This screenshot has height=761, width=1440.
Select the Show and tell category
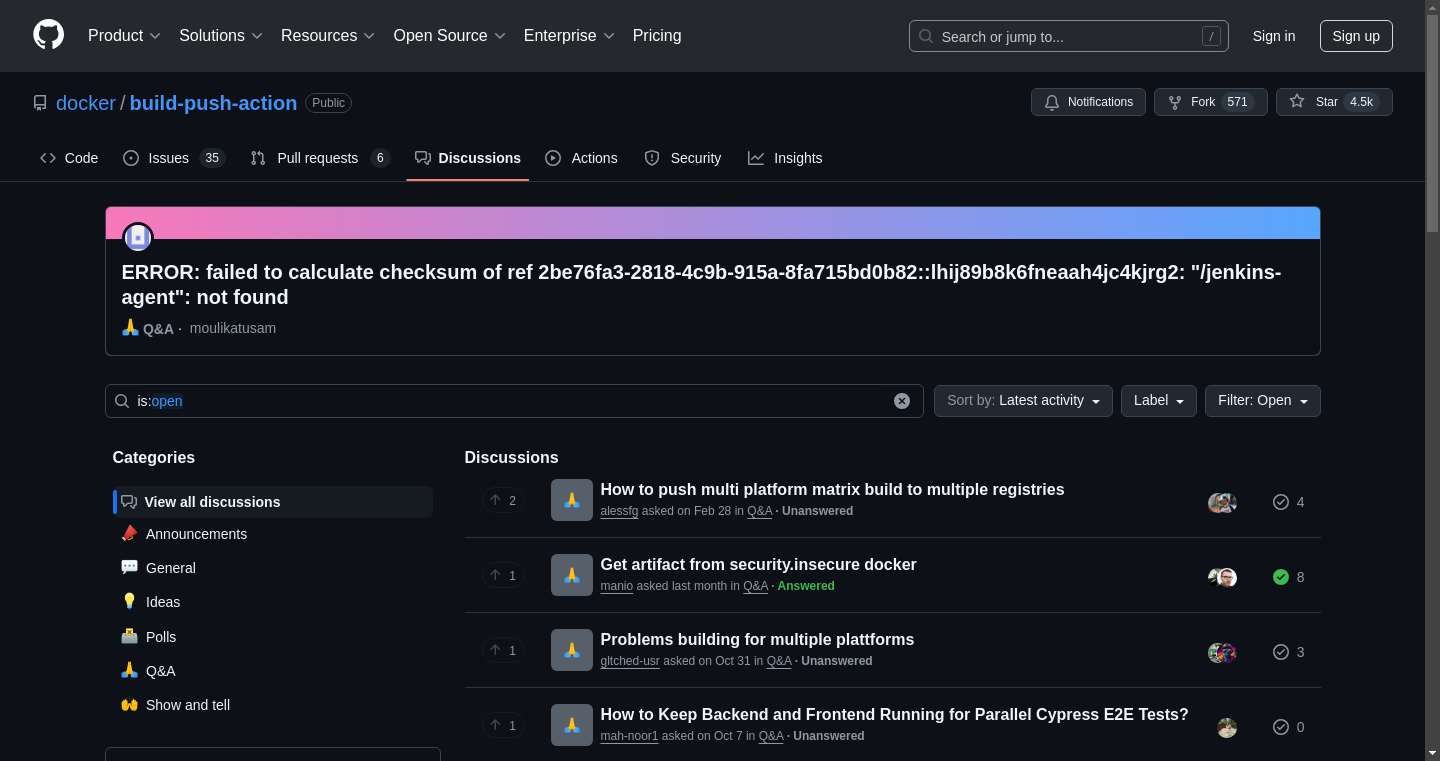tap(273, 705)
